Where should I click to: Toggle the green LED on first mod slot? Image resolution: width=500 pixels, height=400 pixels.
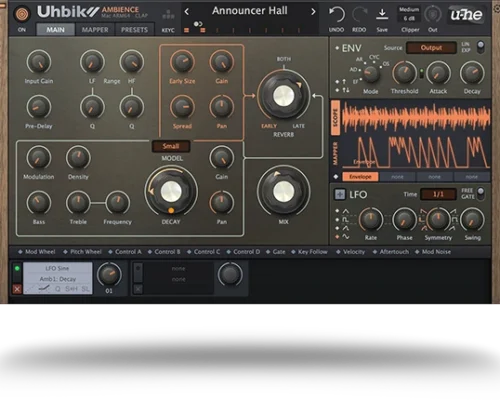coord(17,268)
